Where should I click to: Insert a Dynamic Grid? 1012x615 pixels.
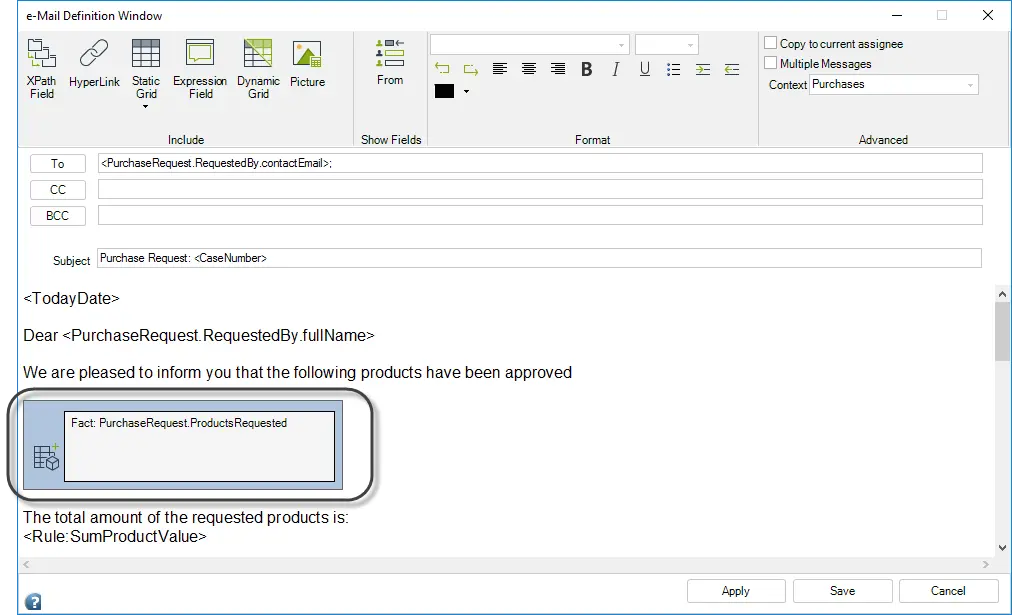pyautogui.click(x=258, y=68)
